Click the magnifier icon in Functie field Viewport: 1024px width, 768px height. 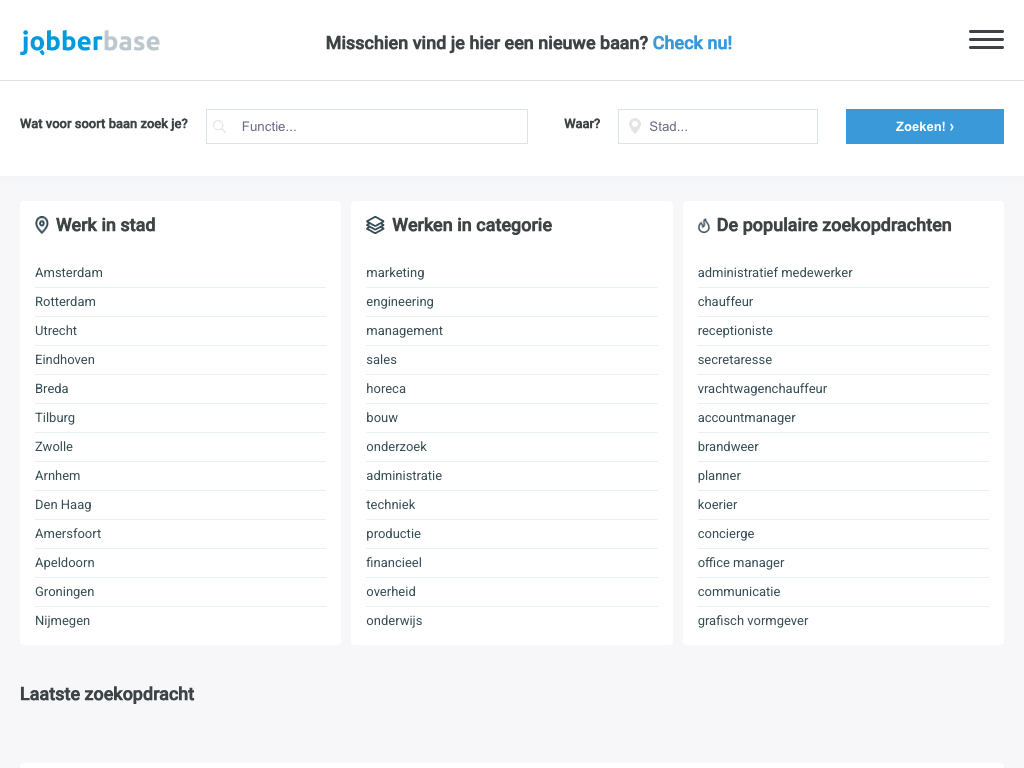coord(220,127)
